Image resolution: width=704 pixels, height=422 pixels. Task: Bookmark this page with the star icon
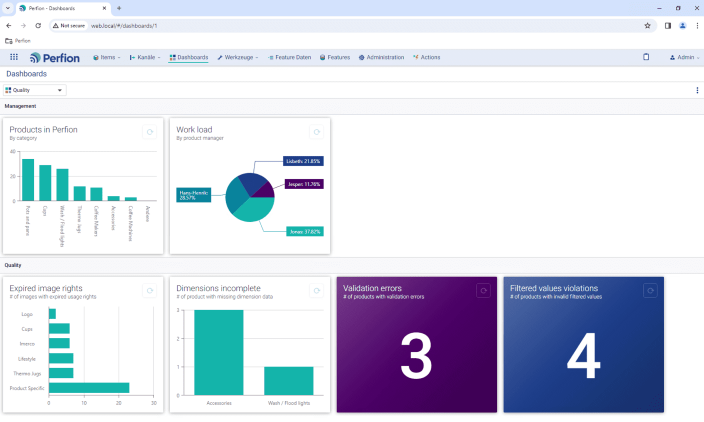[x=647, y=25]
